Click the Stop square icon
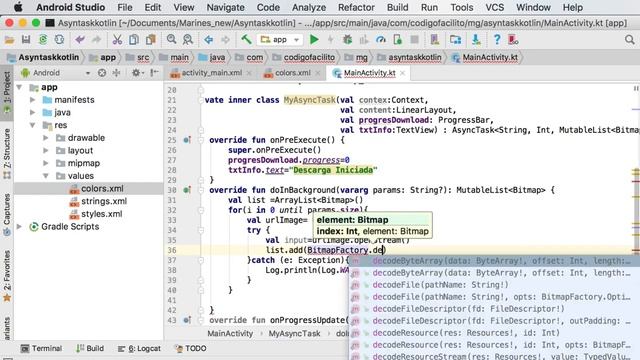The width and height of the screenshot is (640, 360). point(414,40)
